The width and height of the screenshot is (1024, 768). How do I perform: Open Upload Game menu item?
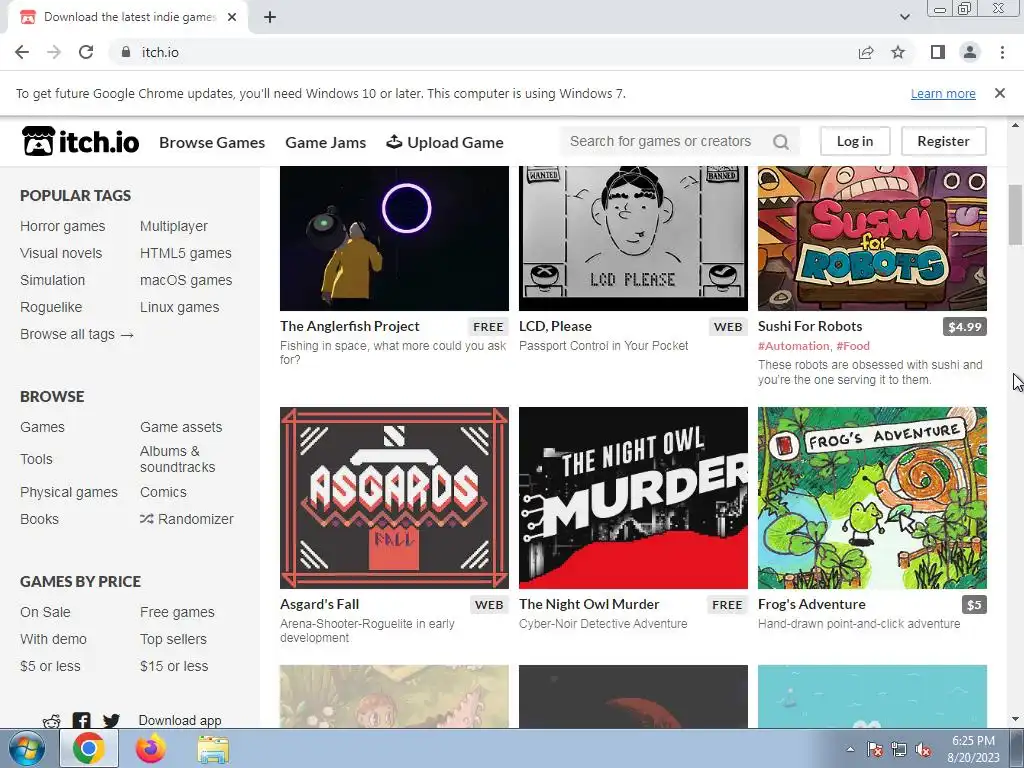pos(445,142)
